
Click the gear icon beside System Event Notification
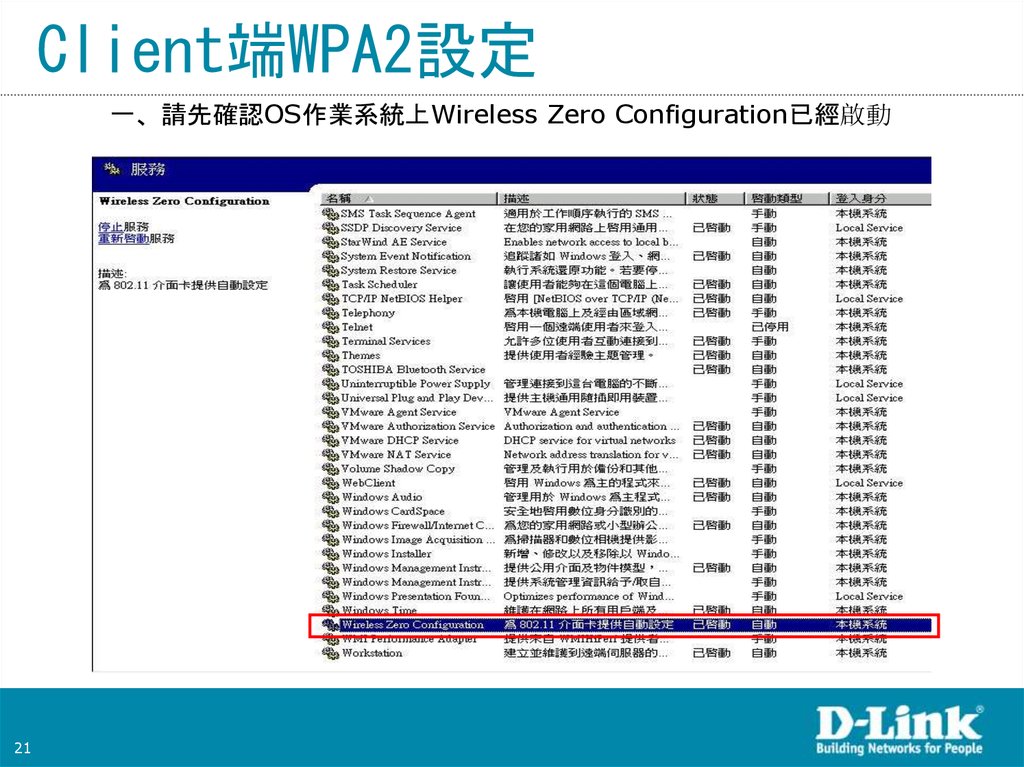point(330,256)
